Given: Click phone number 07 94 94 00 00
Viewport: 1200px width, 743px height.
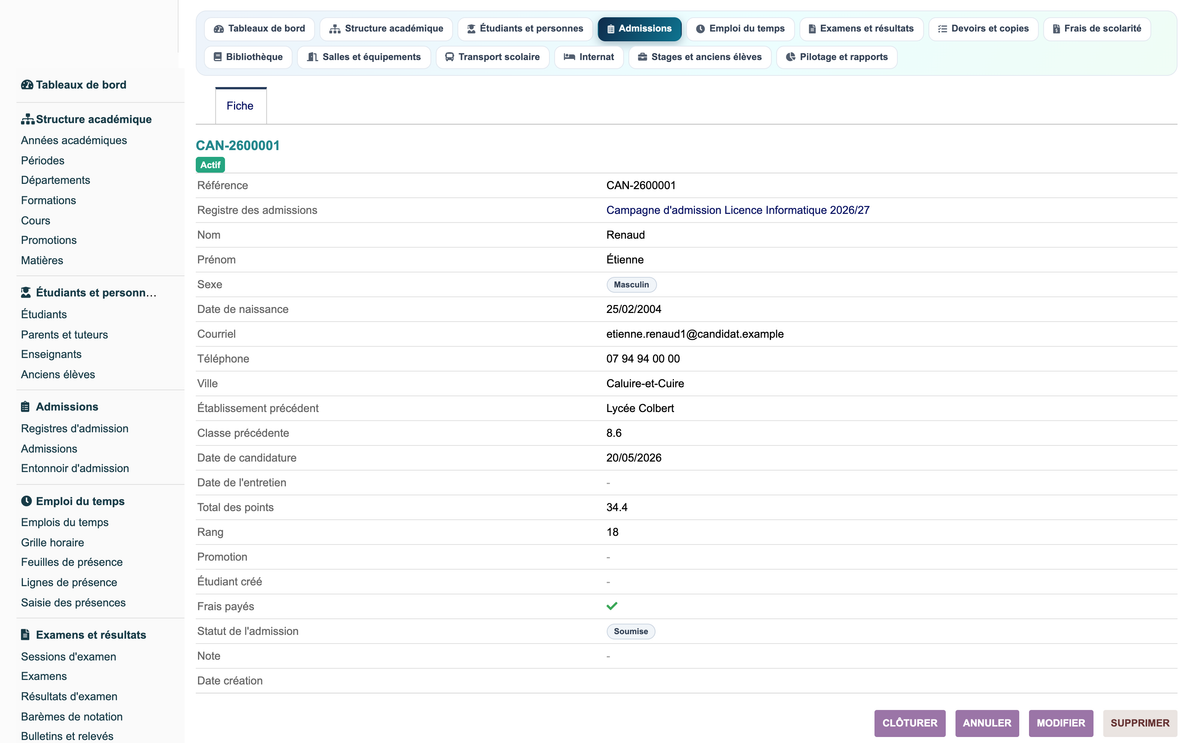Looking at the screenshot, I should [x=643, y=359].
